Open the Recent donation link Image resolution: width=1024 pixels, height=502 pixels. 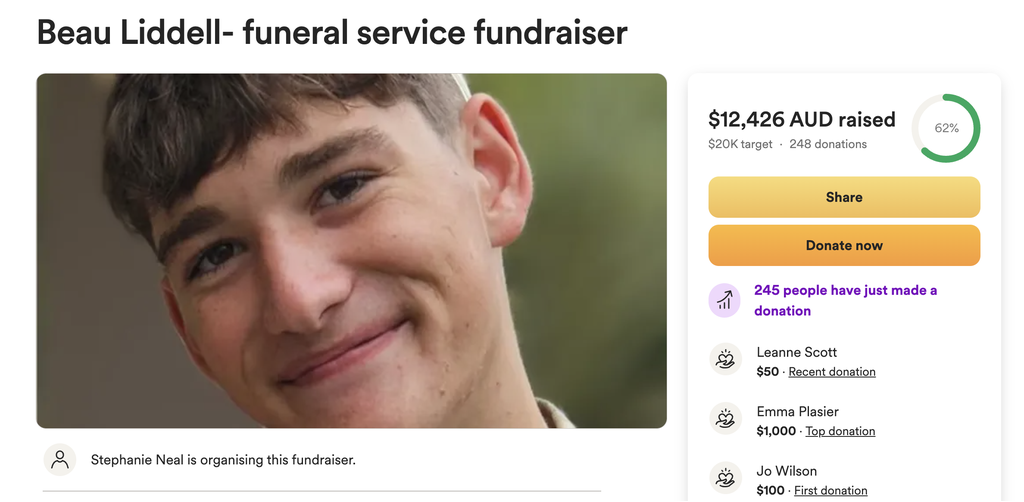tap(832, 371)
